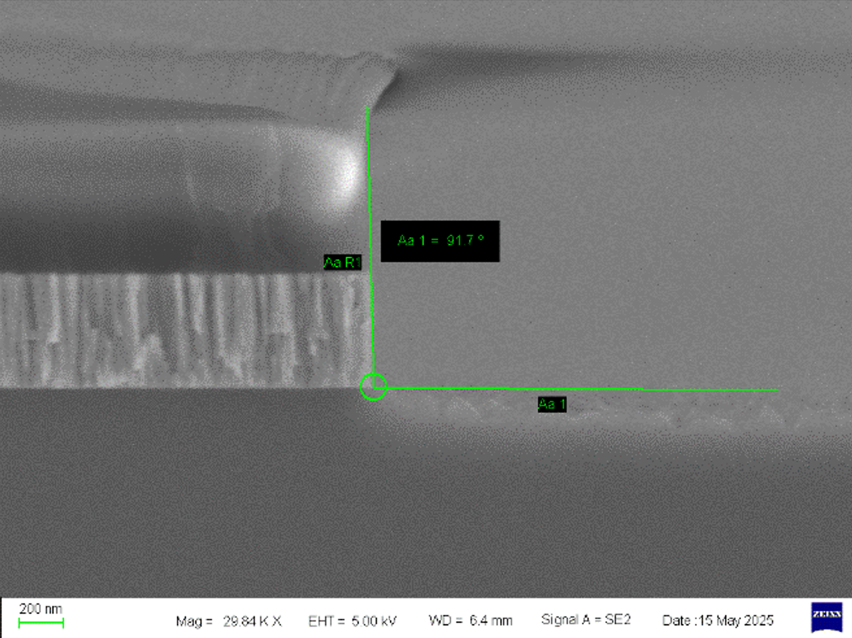
Task: Click the WD = 6.4 mm readout
Action: point(470,621)
